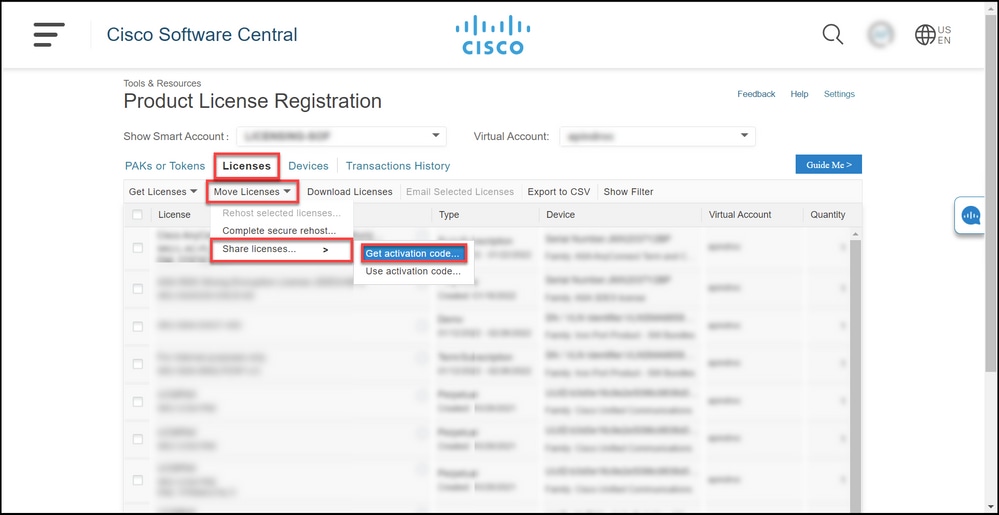Sort by the Device column header

coord(561,215)
